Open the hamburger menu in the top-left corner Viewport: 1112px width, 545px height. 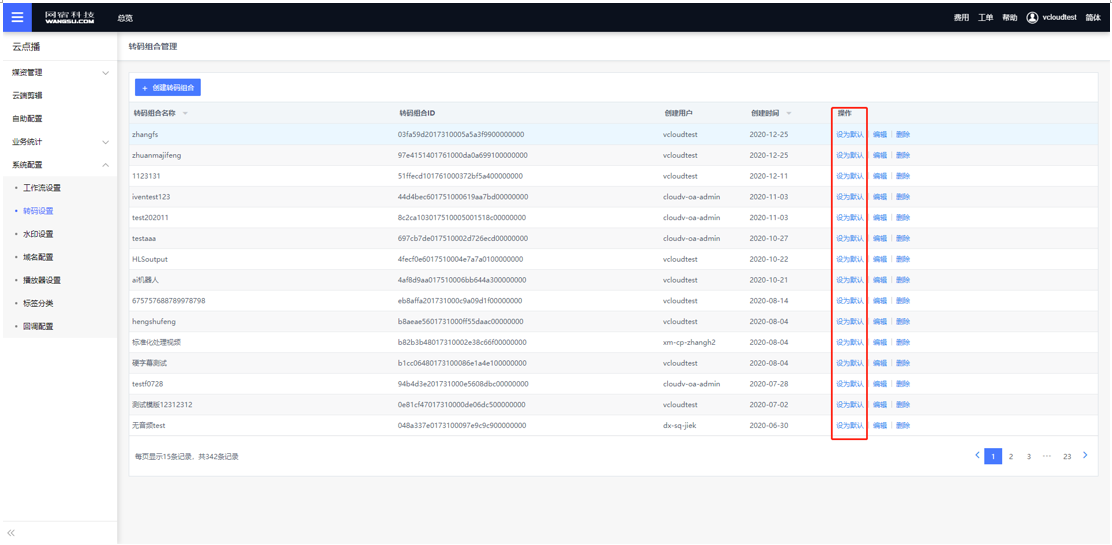point(17,17)
